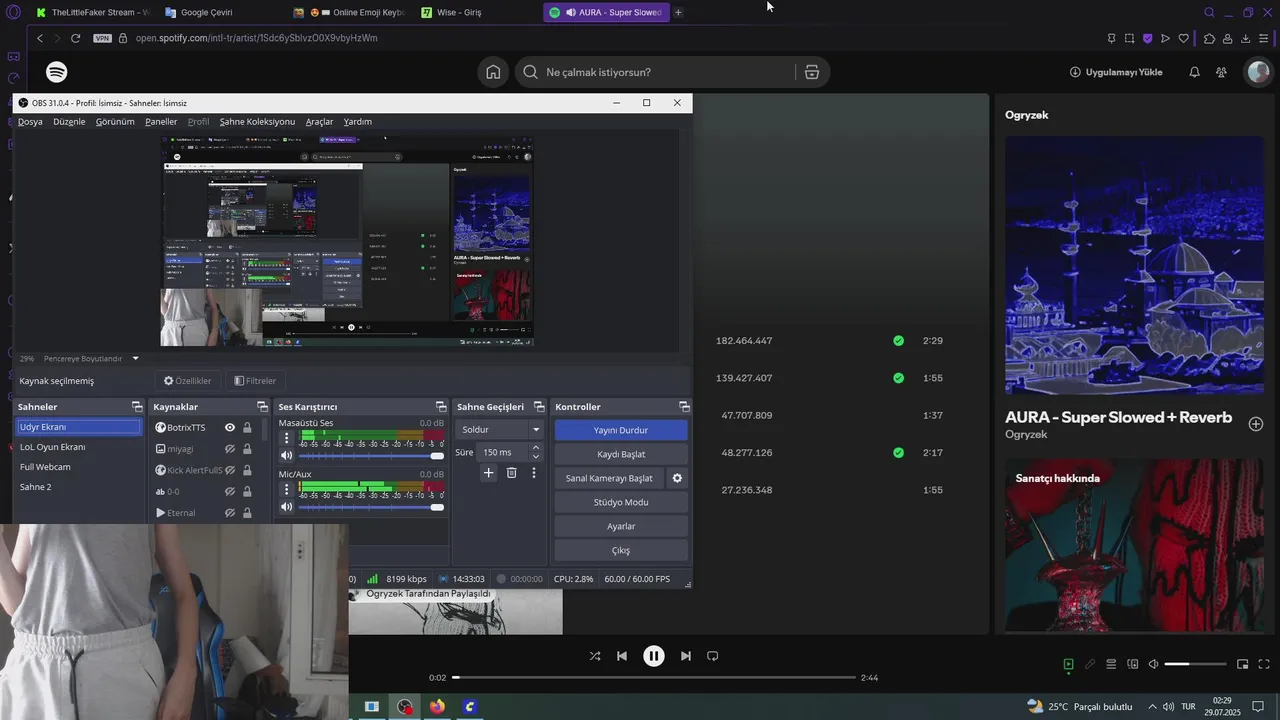
Task: Open OBS Görünüm menu
Action: tap(115, 121)
